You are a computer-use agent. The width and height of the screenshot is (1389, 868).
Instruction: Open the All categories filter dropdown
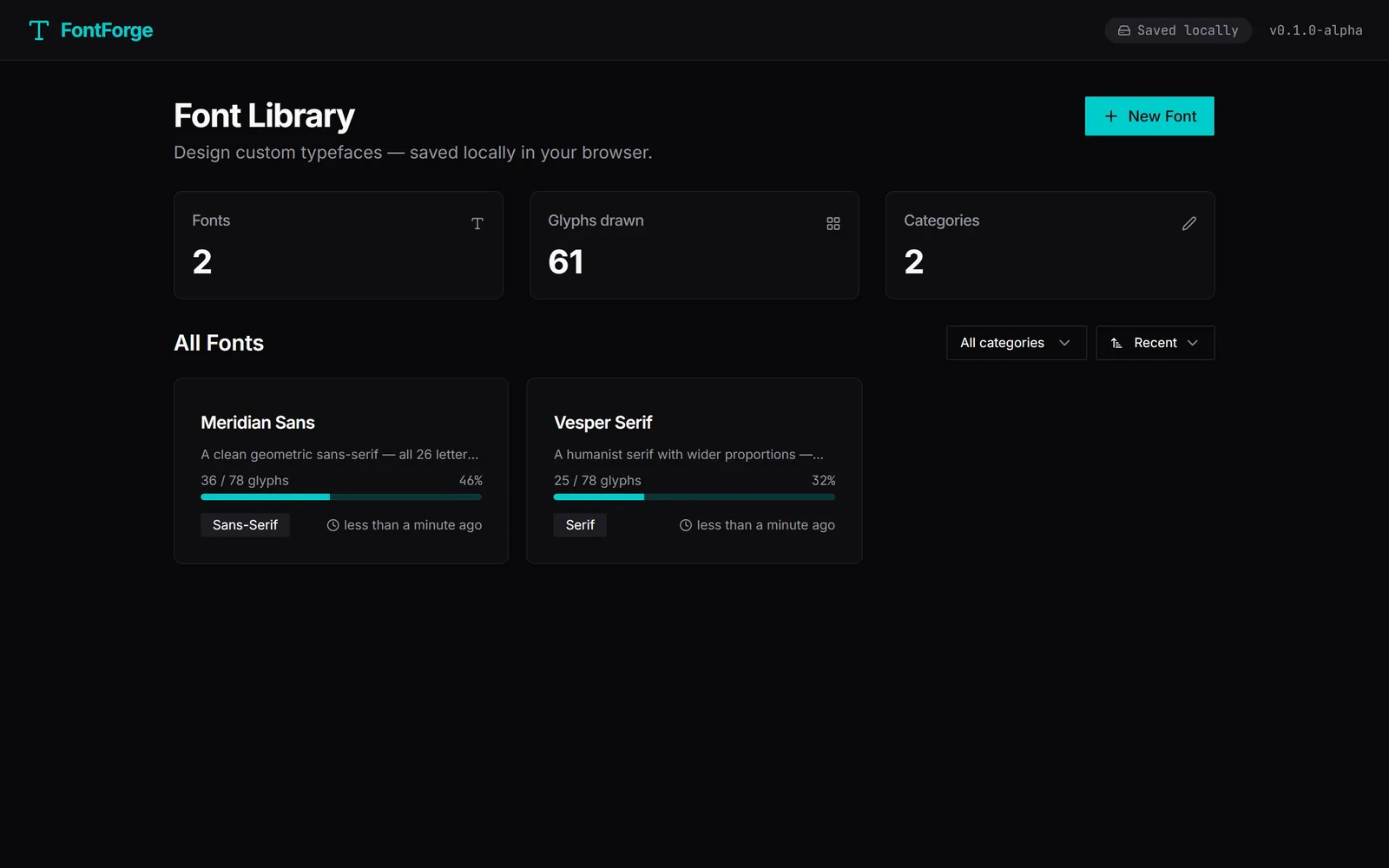tap(1017, 343)
